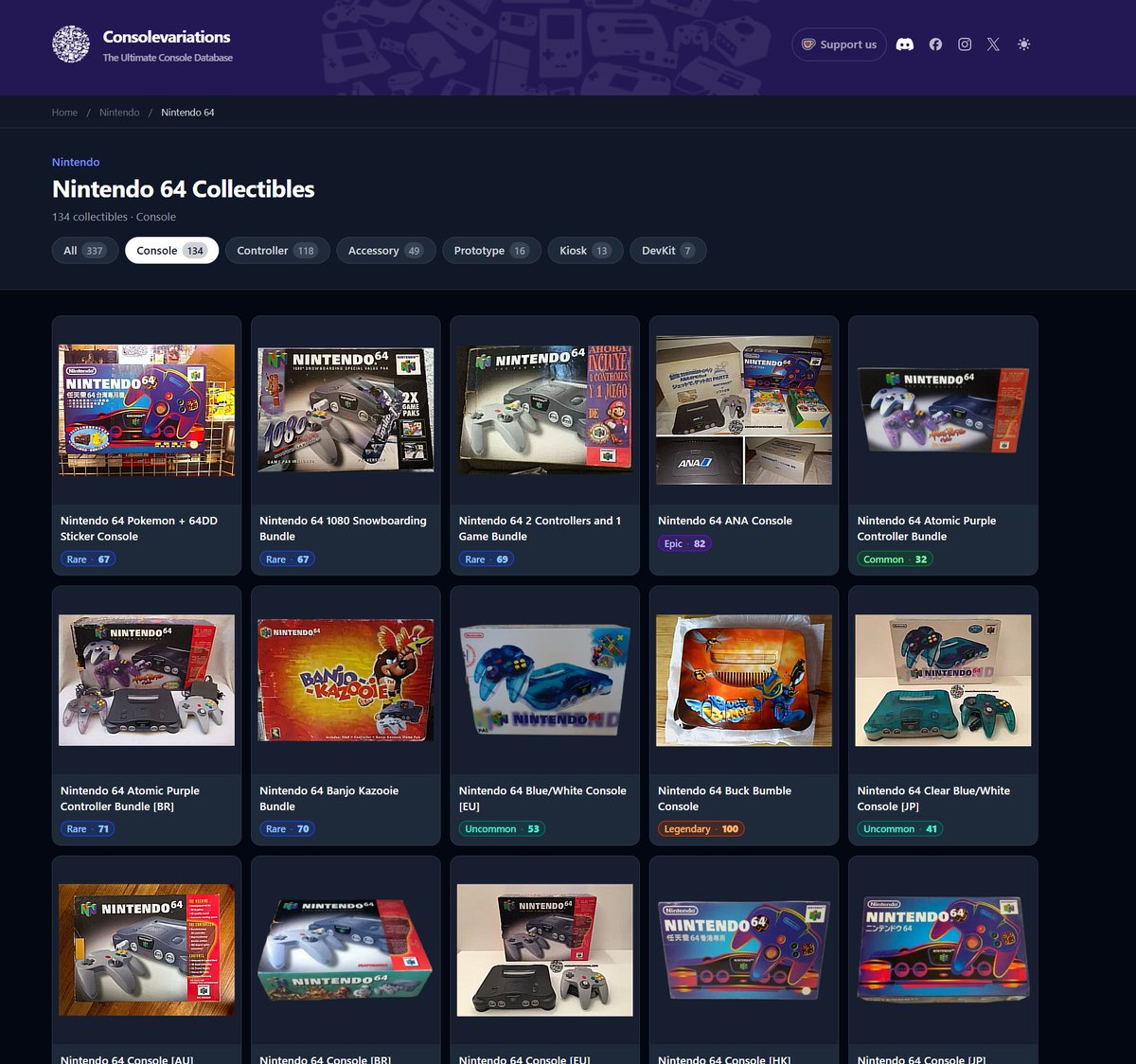The width and height of the screenshot is (1136, 1064).
Task: Click the Uncommon 53 rarity badge
Action: (502, 829)
